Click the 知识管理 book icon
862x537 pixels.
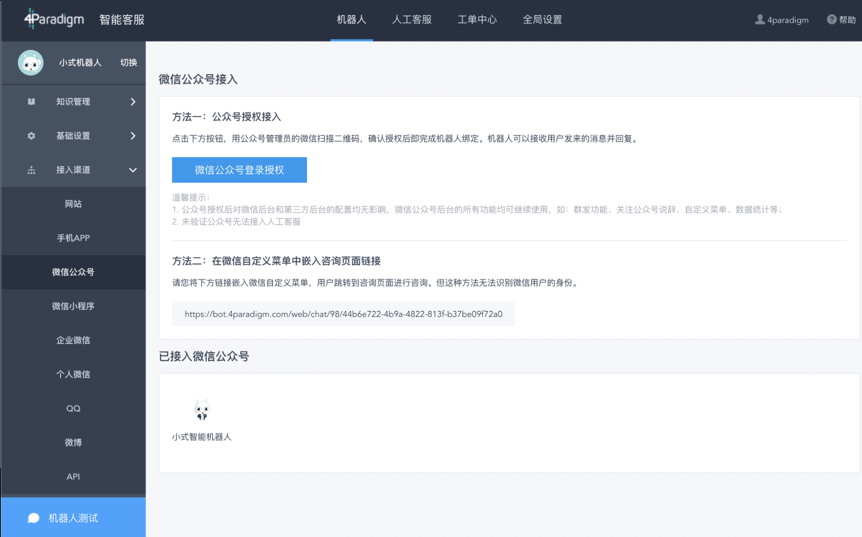31,102
